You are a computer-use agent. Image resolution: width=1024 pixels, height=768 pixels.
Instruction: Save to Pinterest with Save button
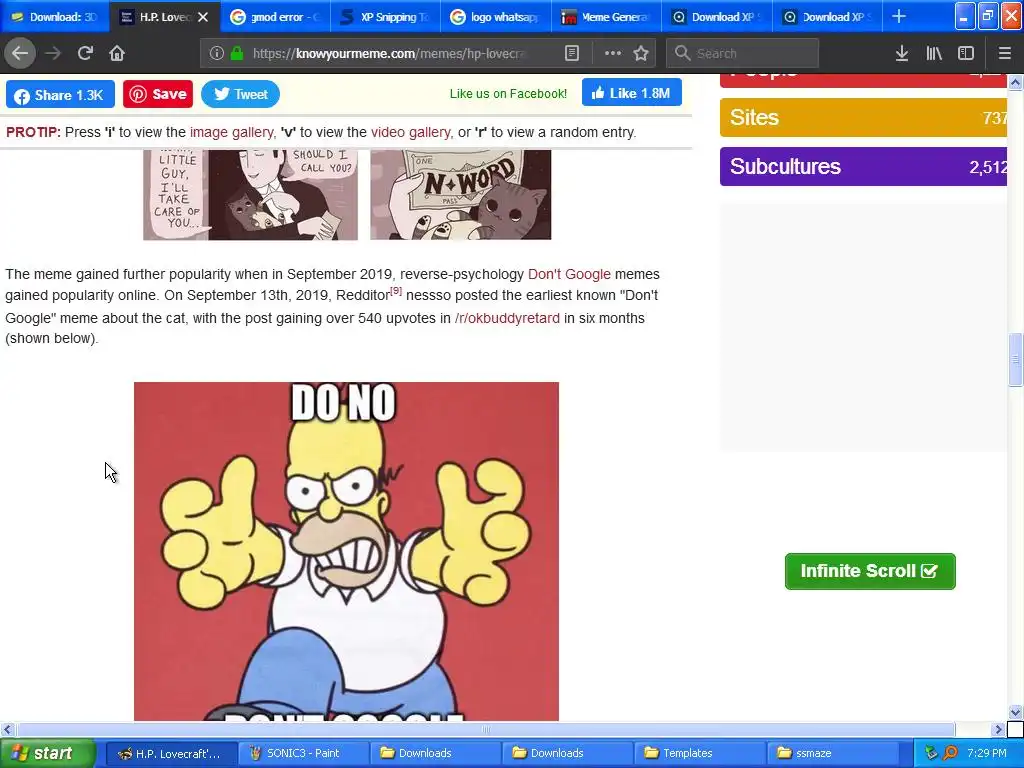[x=158, y=94]
